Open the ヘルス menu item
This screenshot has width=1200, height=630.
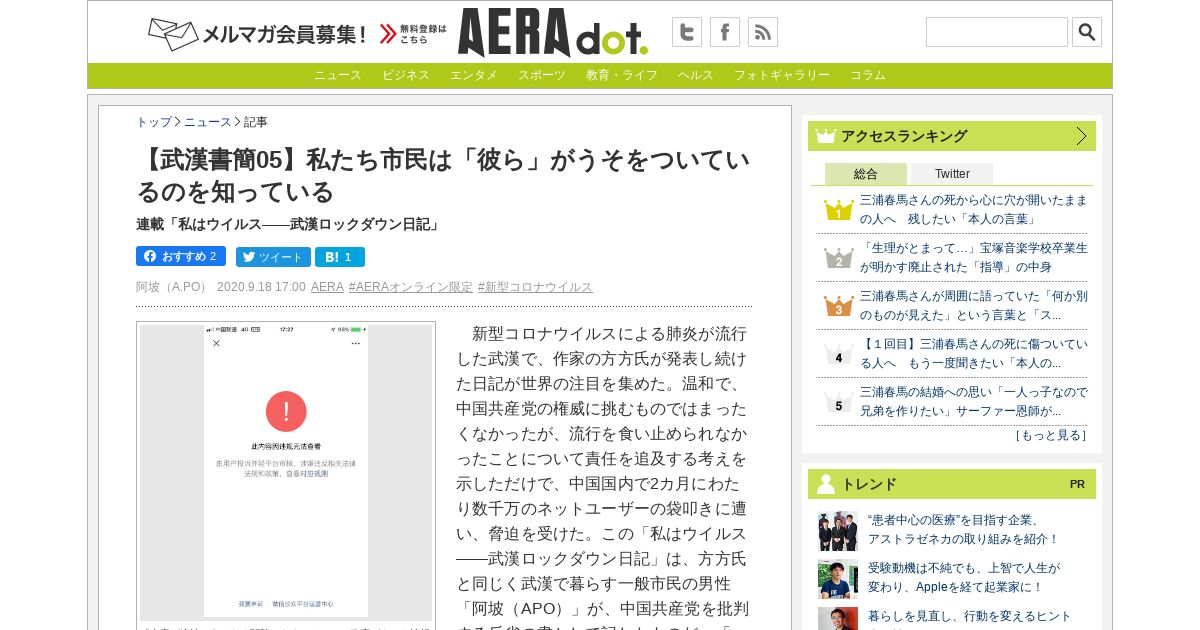696,76
